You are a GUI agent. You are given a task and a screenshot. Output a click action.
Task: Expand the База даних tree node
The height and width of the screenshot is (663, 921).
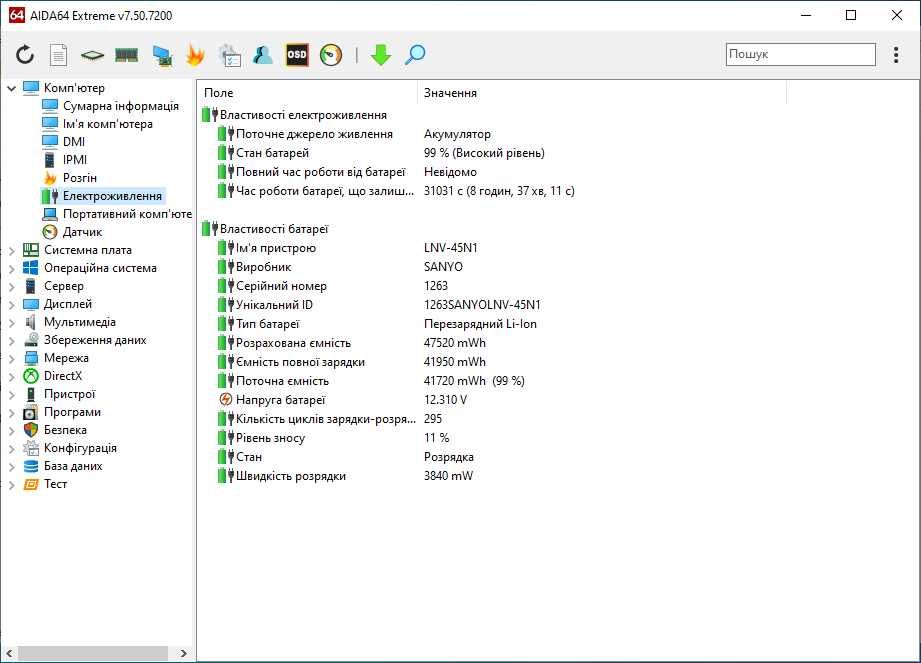(x=11, y=467)
